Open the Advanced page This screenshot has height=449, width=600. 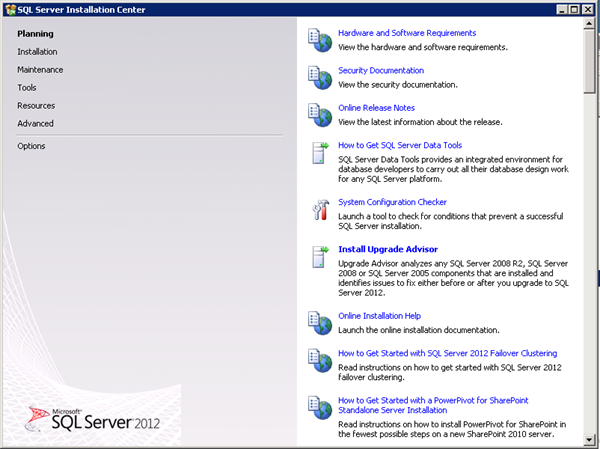pyautogui.click(x=35, y=124)
